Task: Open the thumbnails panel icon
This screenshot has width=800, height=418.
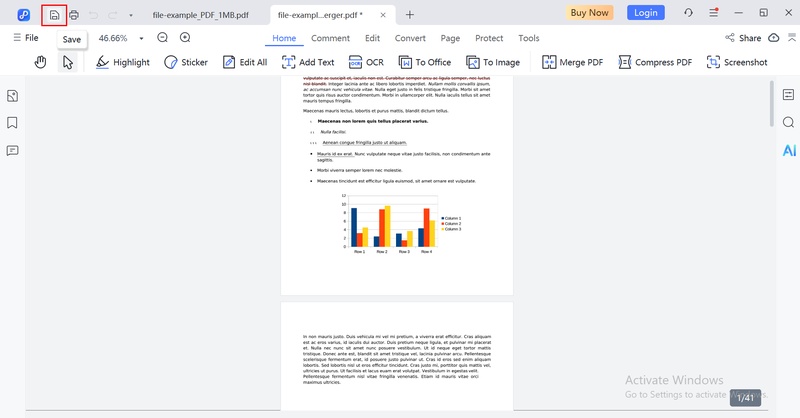Action: pyautogui.click(x=12, y=95)
